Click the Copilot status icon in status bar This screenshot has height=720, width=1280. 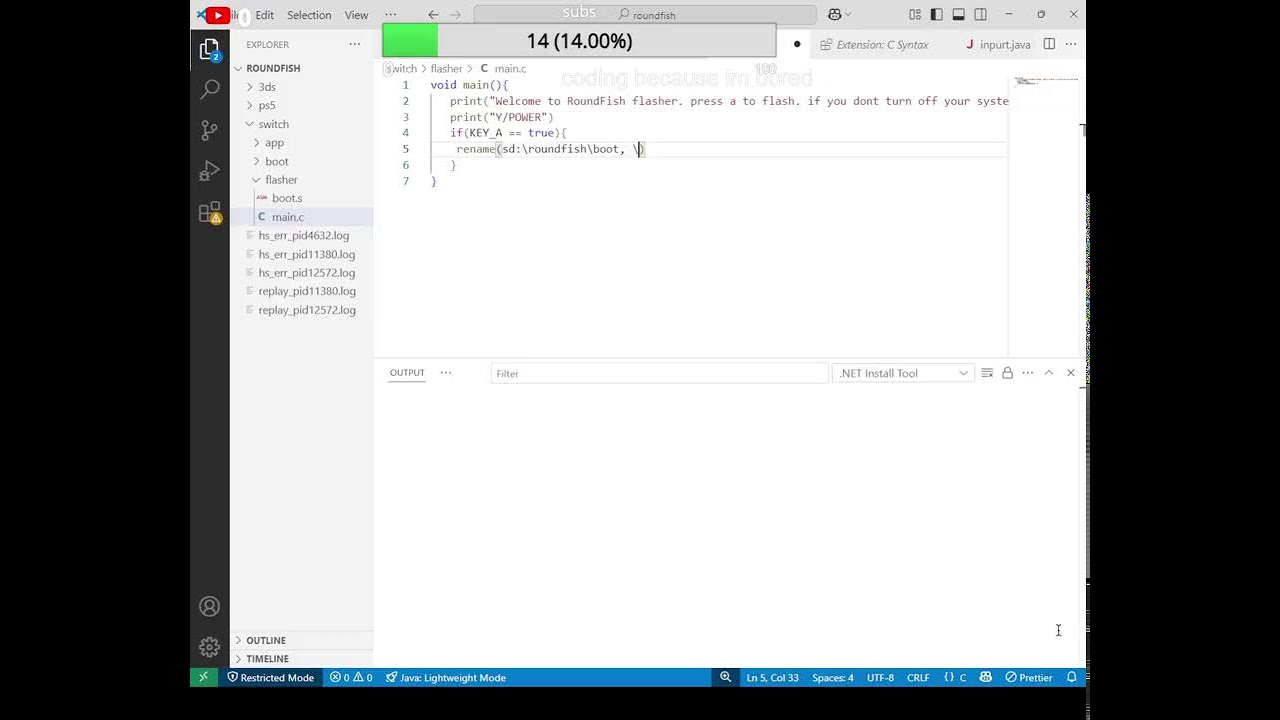click(x=985, y=677)
